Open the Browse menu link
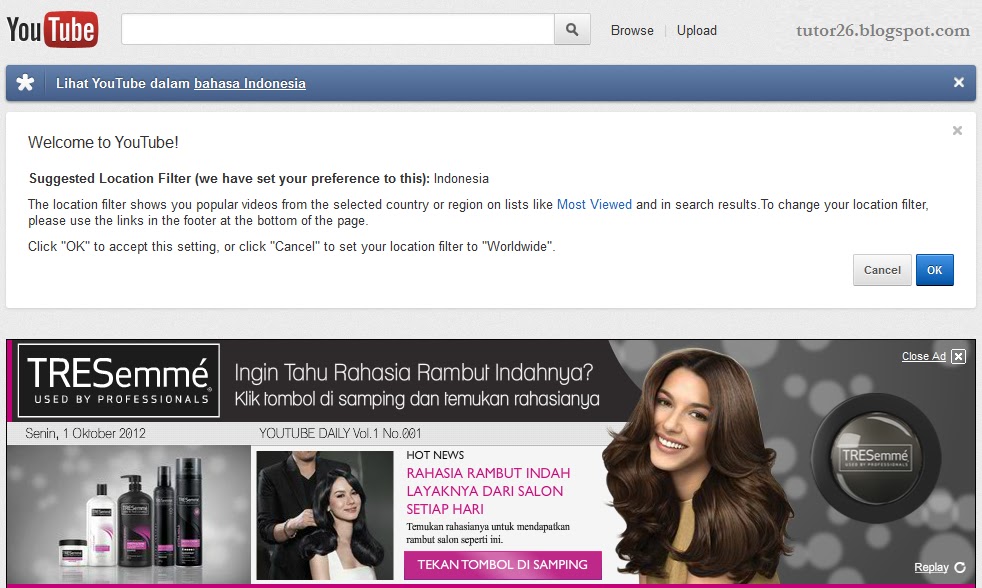982x588 pixels. coord(632,30)
